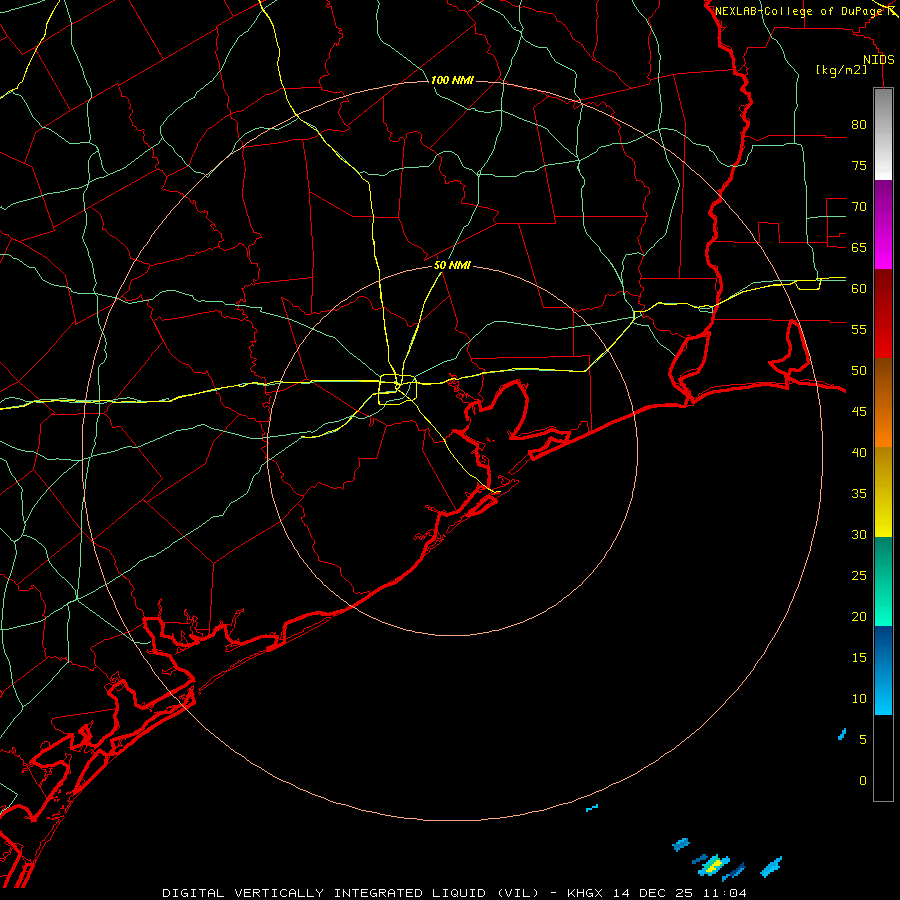
Task: Click the "50 NMI" range ring label
Action: pos(452,265)
